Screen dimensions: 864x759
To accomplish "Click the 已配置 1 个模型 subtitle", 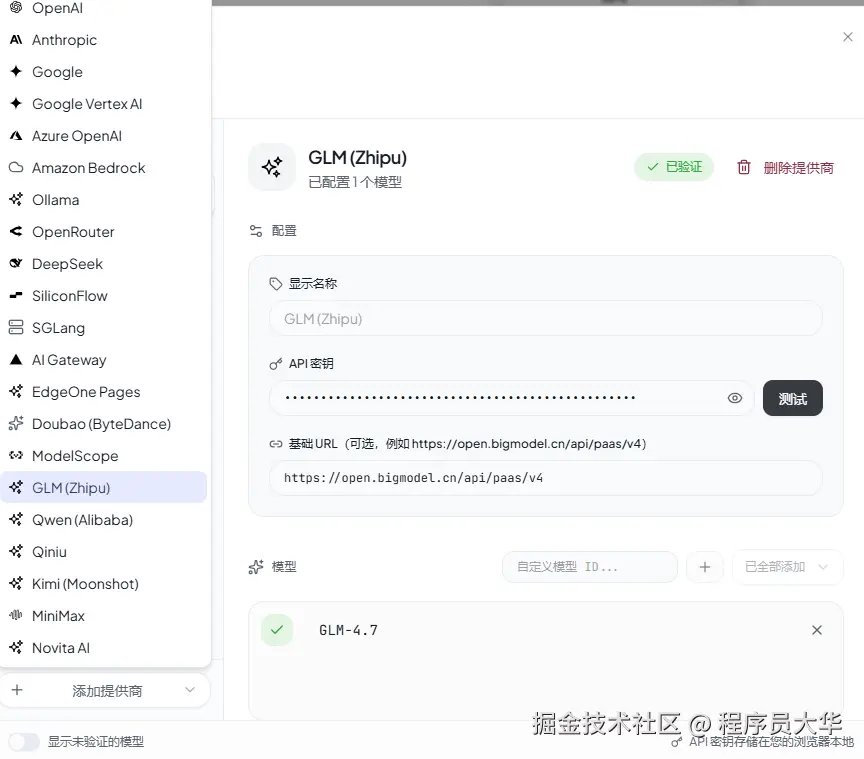I will click(x=355, y=182).
